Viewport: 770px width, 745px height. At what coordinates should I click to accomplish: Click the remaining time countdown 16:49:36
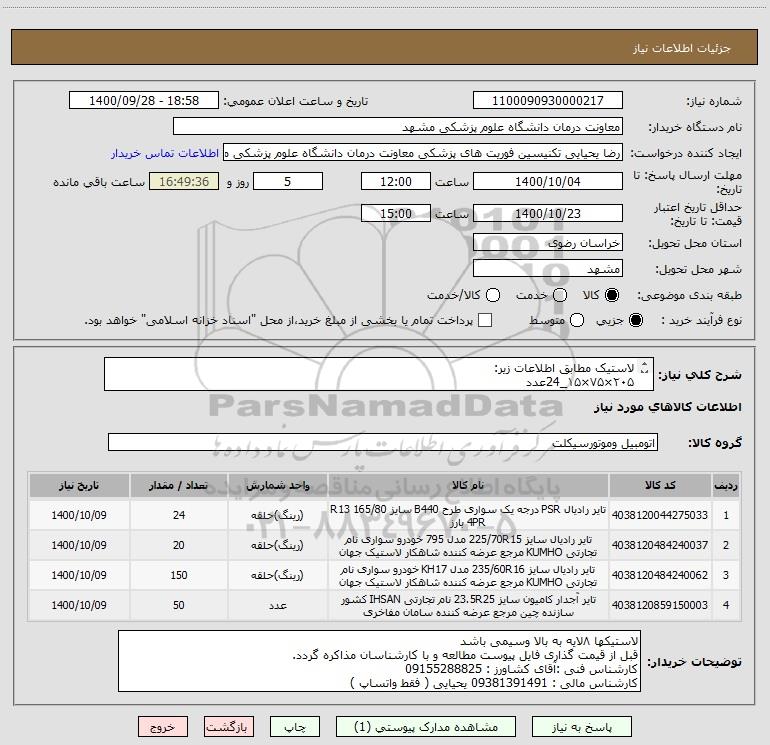[184, 181]
